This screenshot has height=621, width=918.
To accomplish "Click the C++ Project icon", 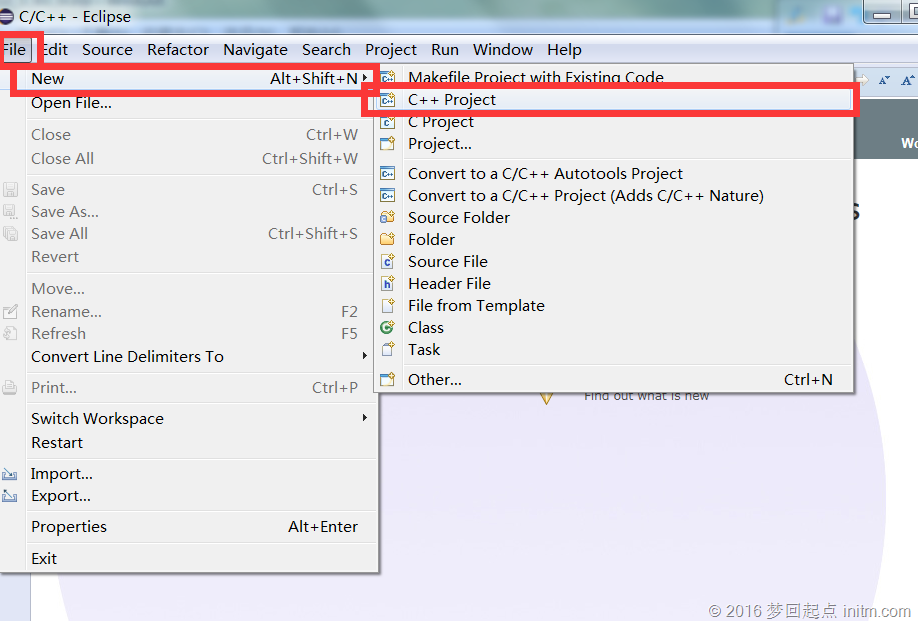I will point(388,100).
